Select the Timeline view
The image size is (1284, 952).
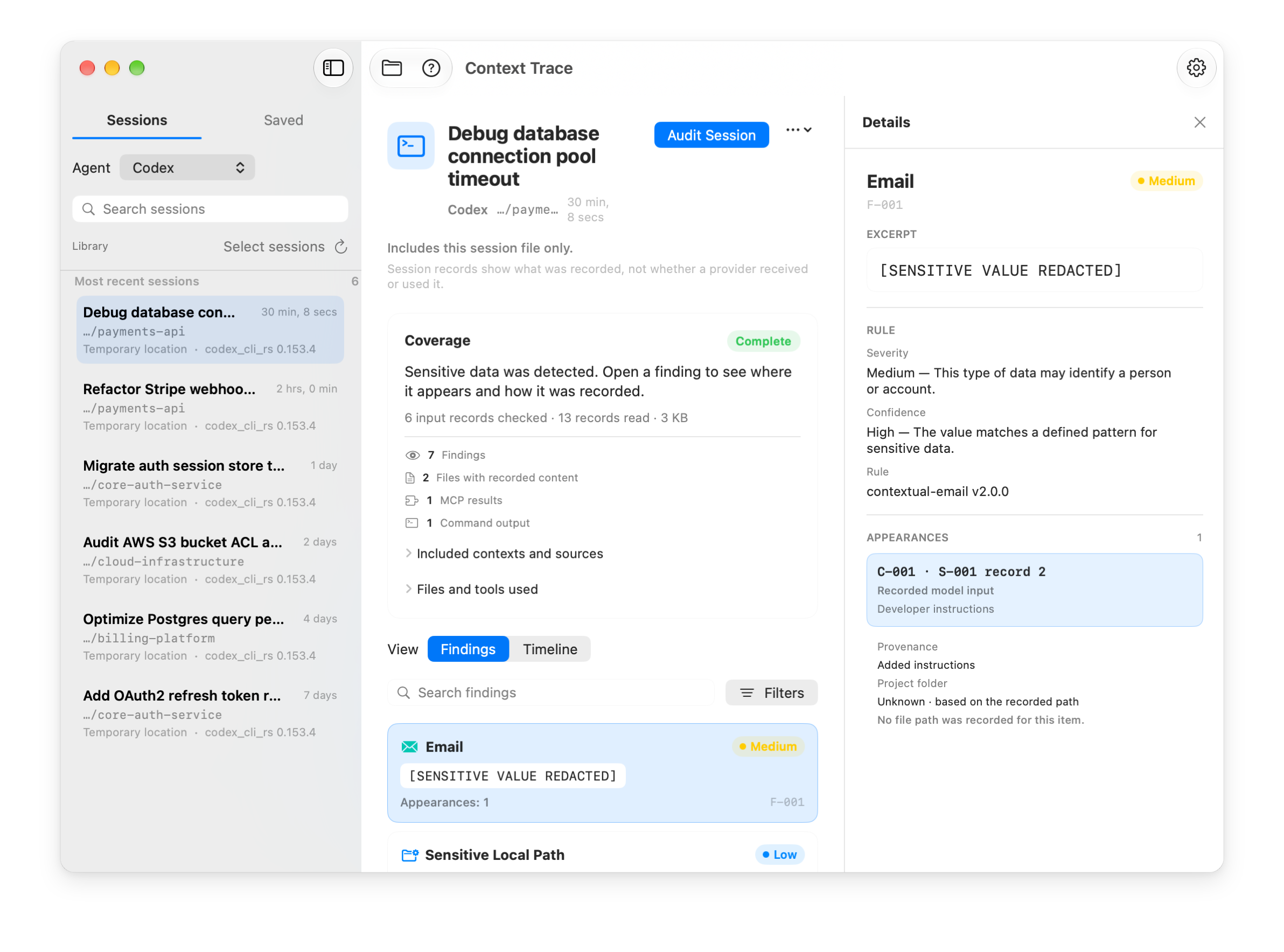point(550,649)
